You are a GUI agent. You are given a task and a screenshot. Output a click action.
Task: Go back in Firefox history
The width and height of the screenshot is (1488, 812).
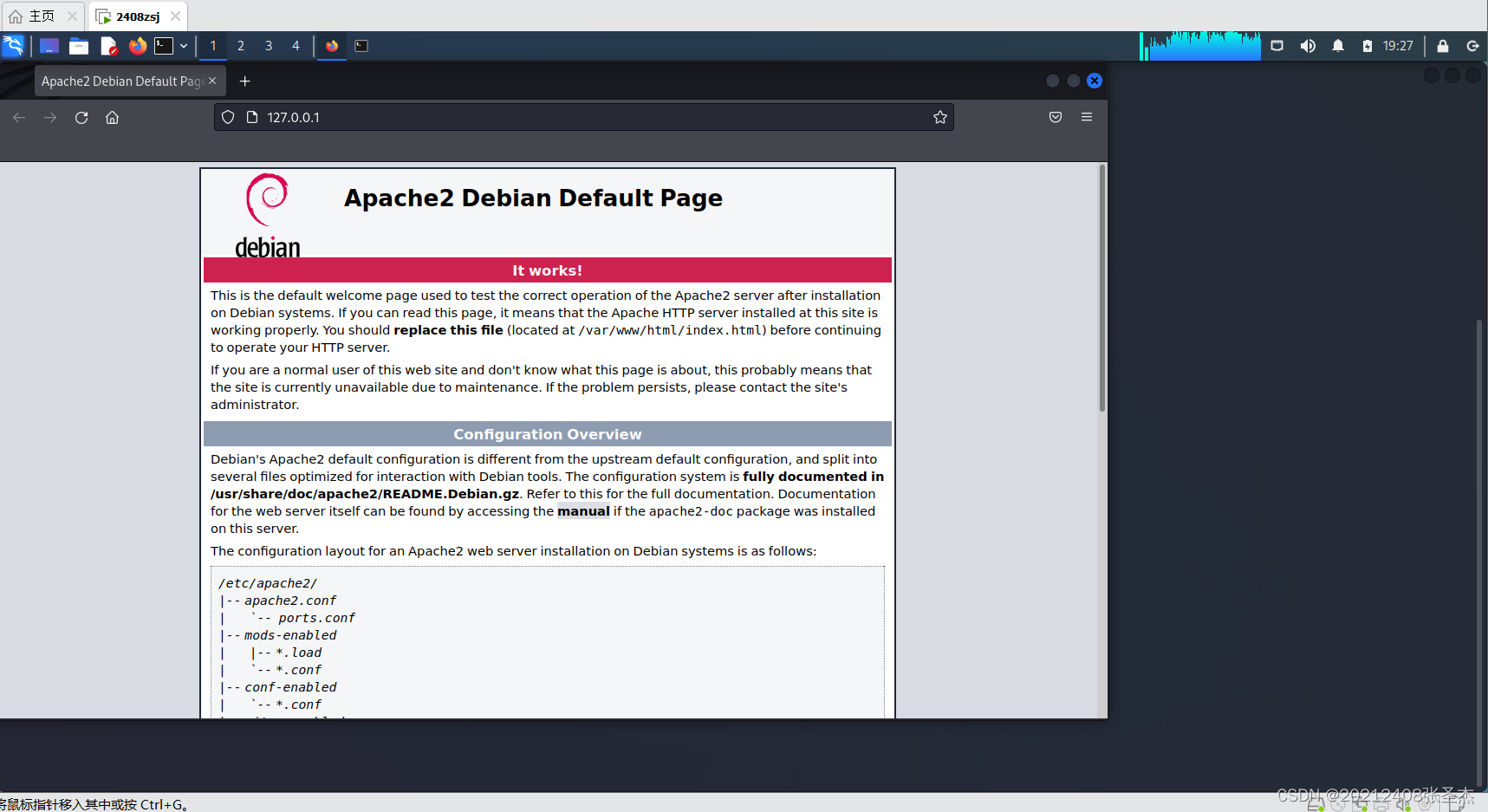pos(19,117)
